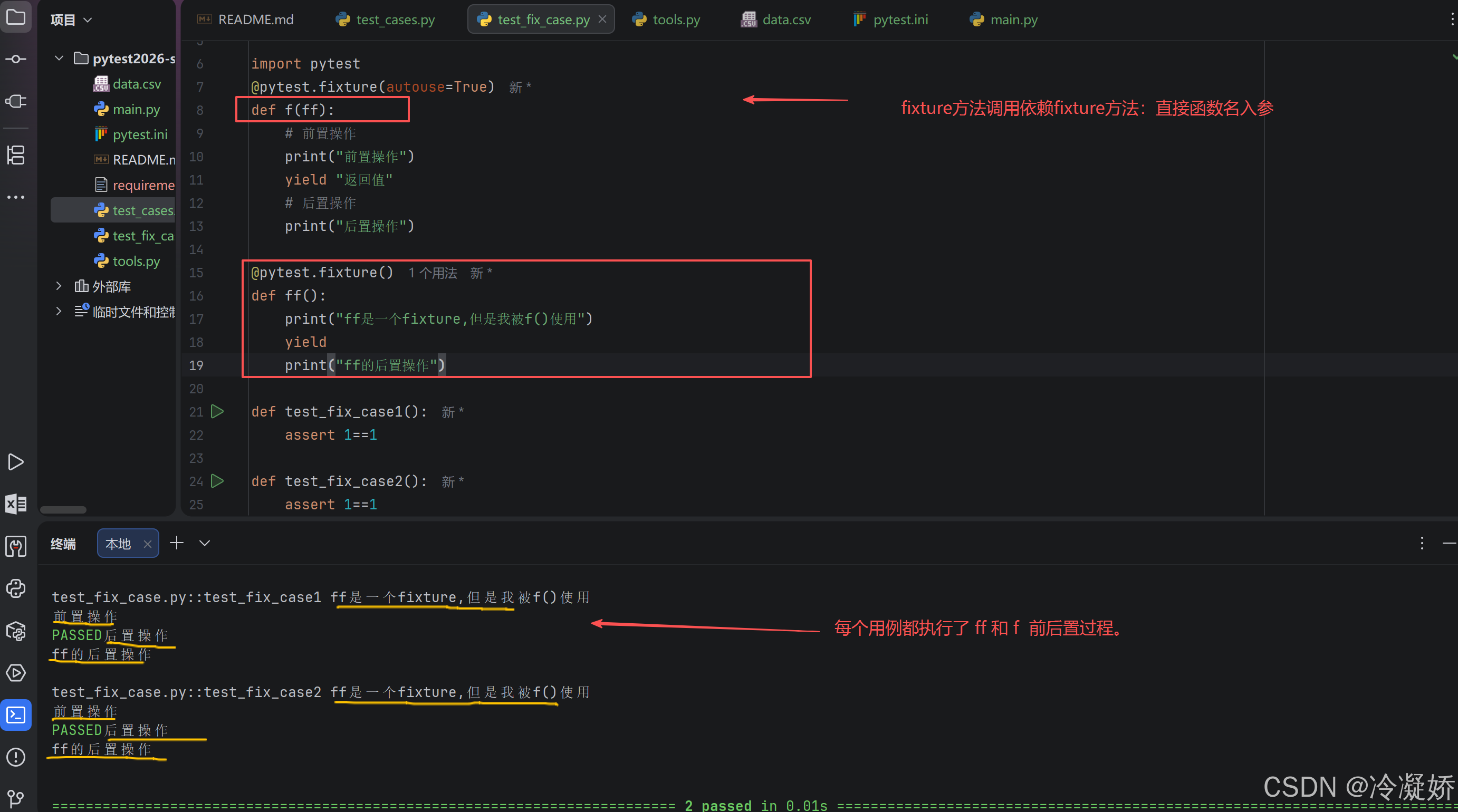1458x812 pixels.
Task: Click the 新 * hint after test_fix_case2
Action: 453,481
